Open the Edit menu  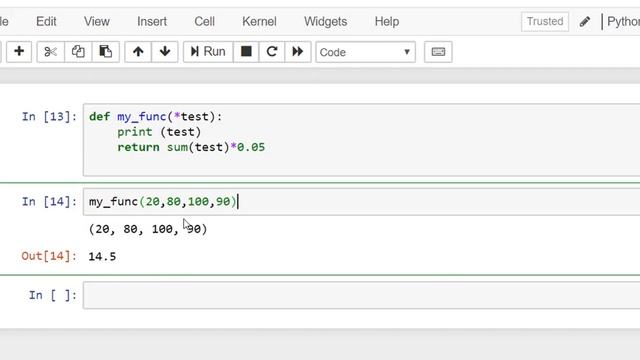click(46, 21)
